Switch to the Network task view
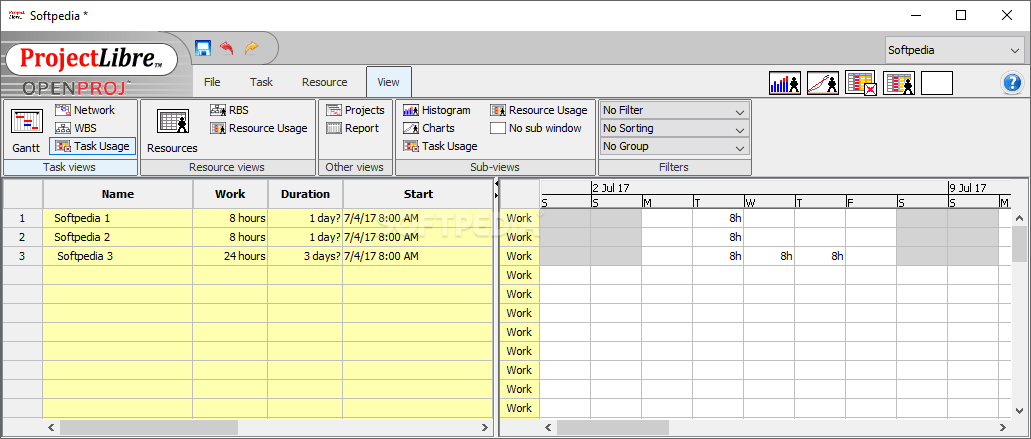1031x439 pixels. click(85, 110)
